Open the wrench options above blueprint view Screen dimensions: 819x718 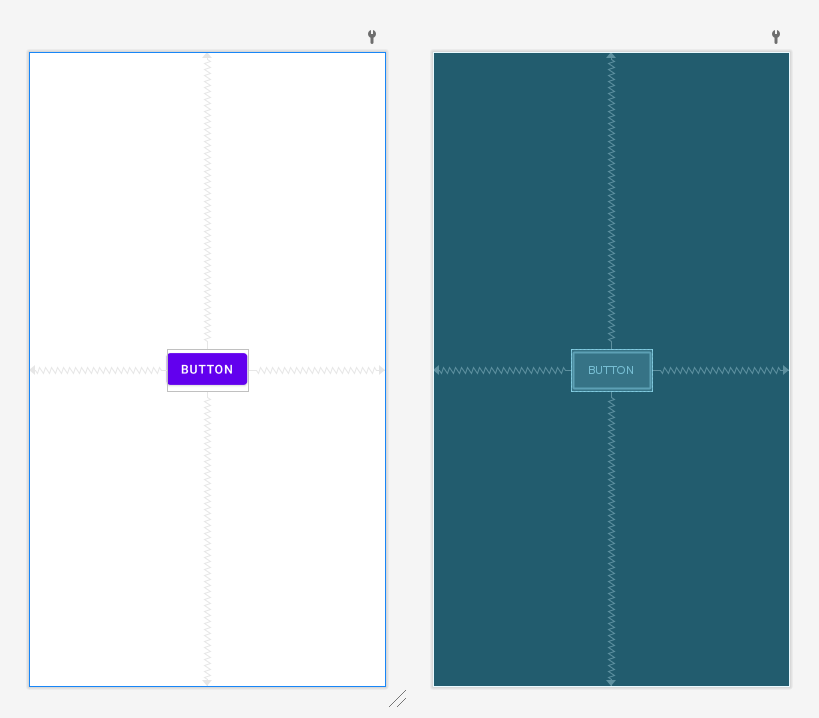tap(776, 37)
